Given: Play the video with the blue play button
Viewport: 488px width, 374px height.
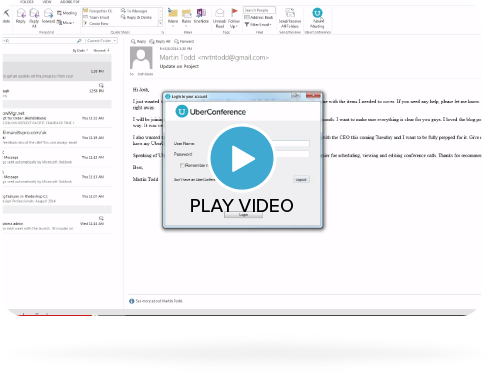Looking at the screenshot, I should click(242, 158).
